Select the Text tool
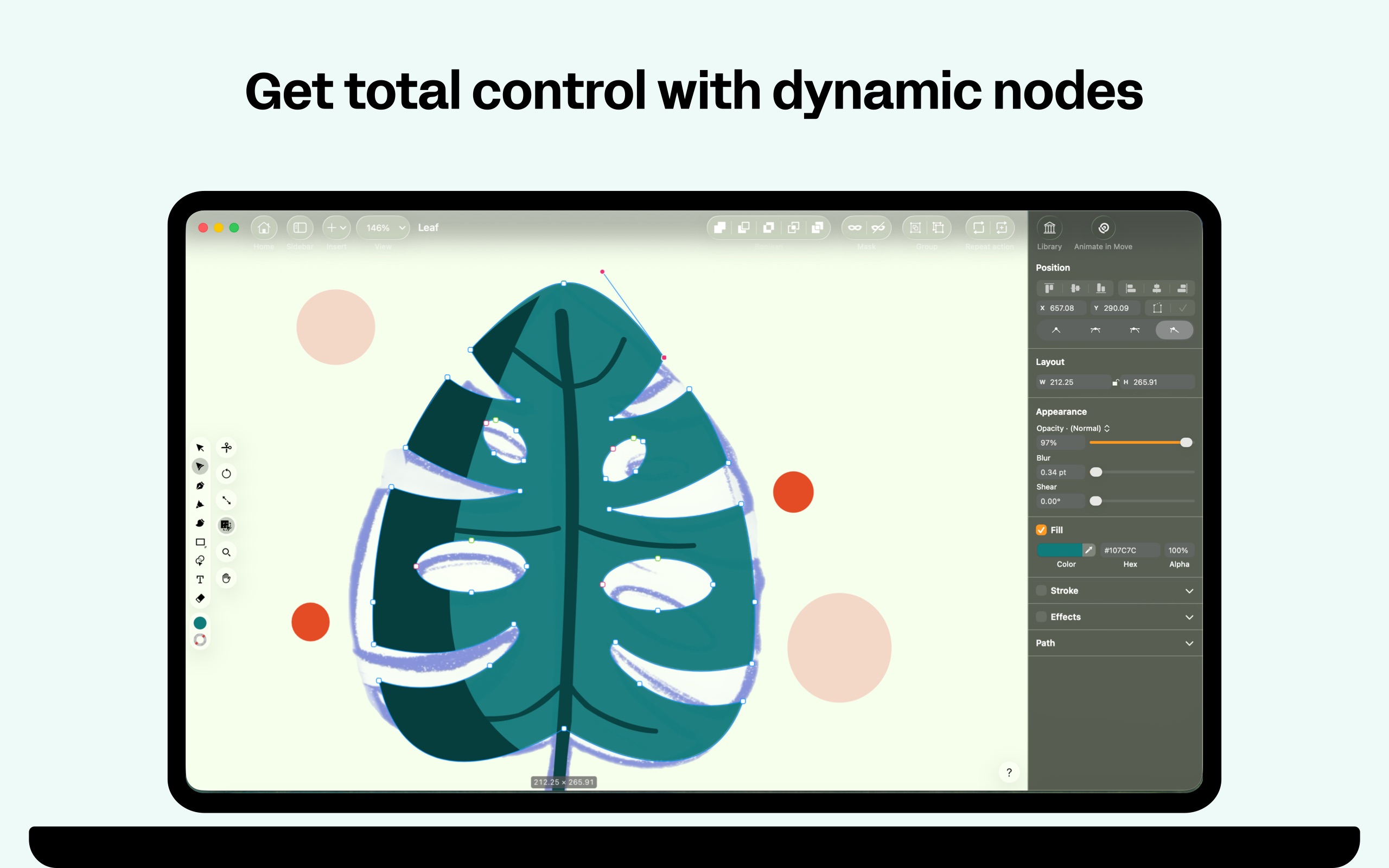Screen dimensions: 1389x868 tap(200, 579)
